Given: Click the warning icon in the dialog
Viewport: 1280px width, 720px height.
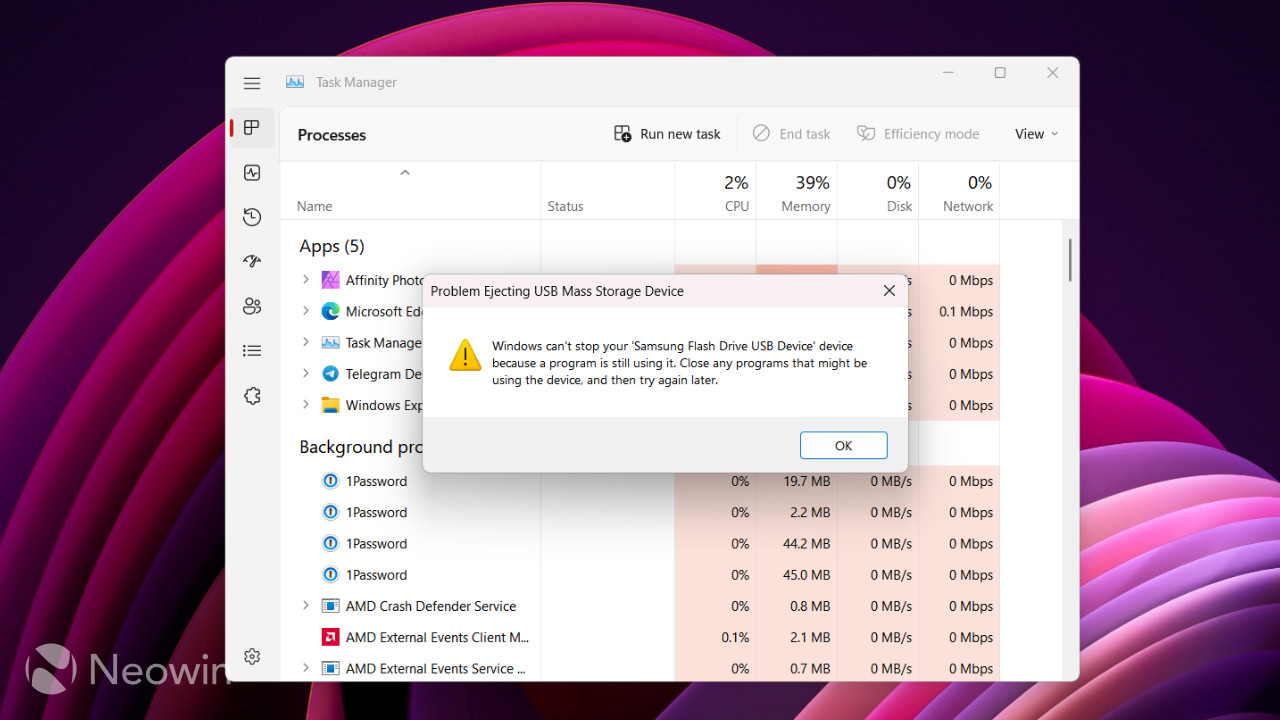Looking at the screenshot, I should pos(465,355).
